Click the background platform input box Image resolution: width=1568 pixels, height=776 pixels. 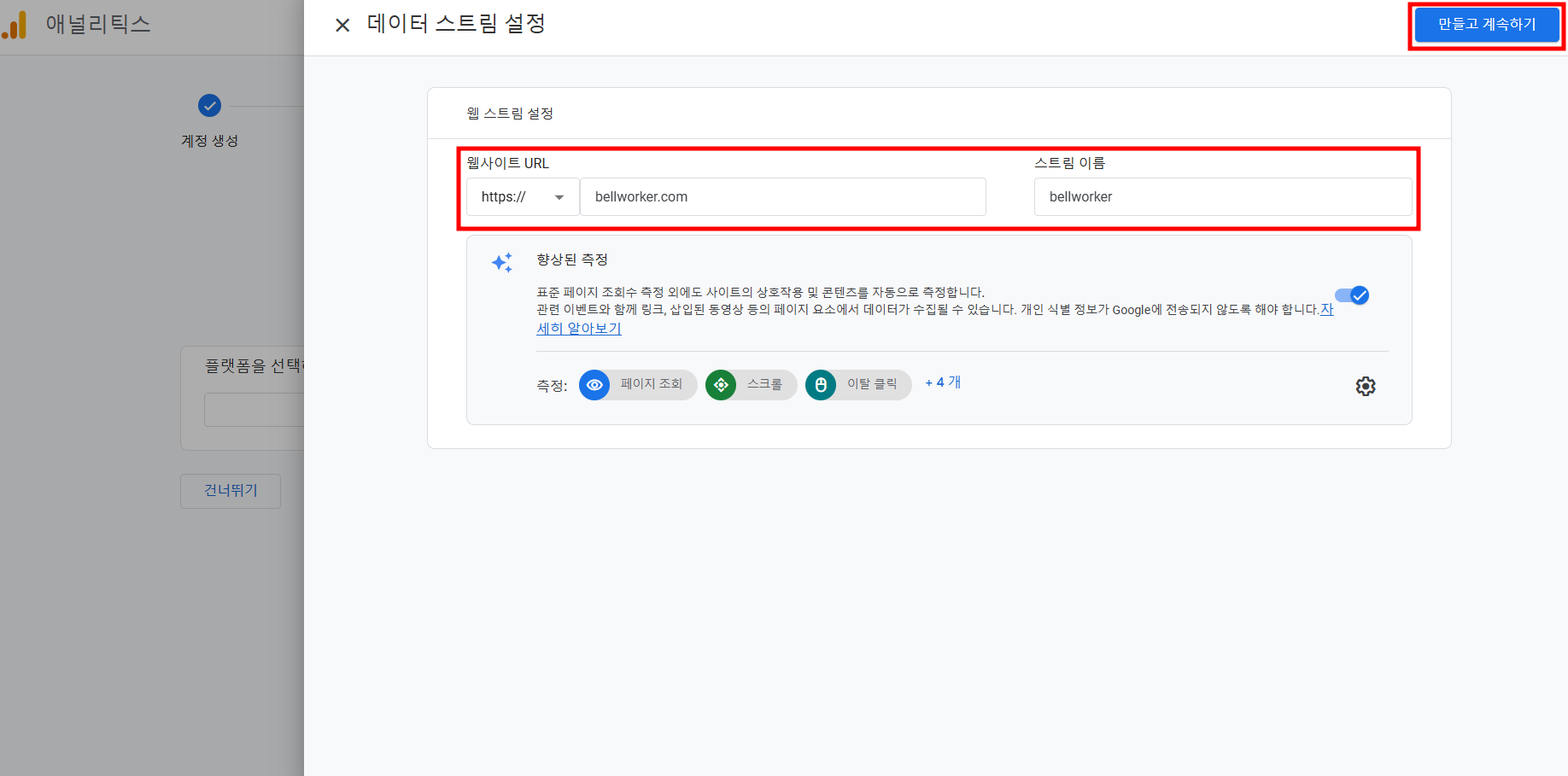[x=254, y=410]
